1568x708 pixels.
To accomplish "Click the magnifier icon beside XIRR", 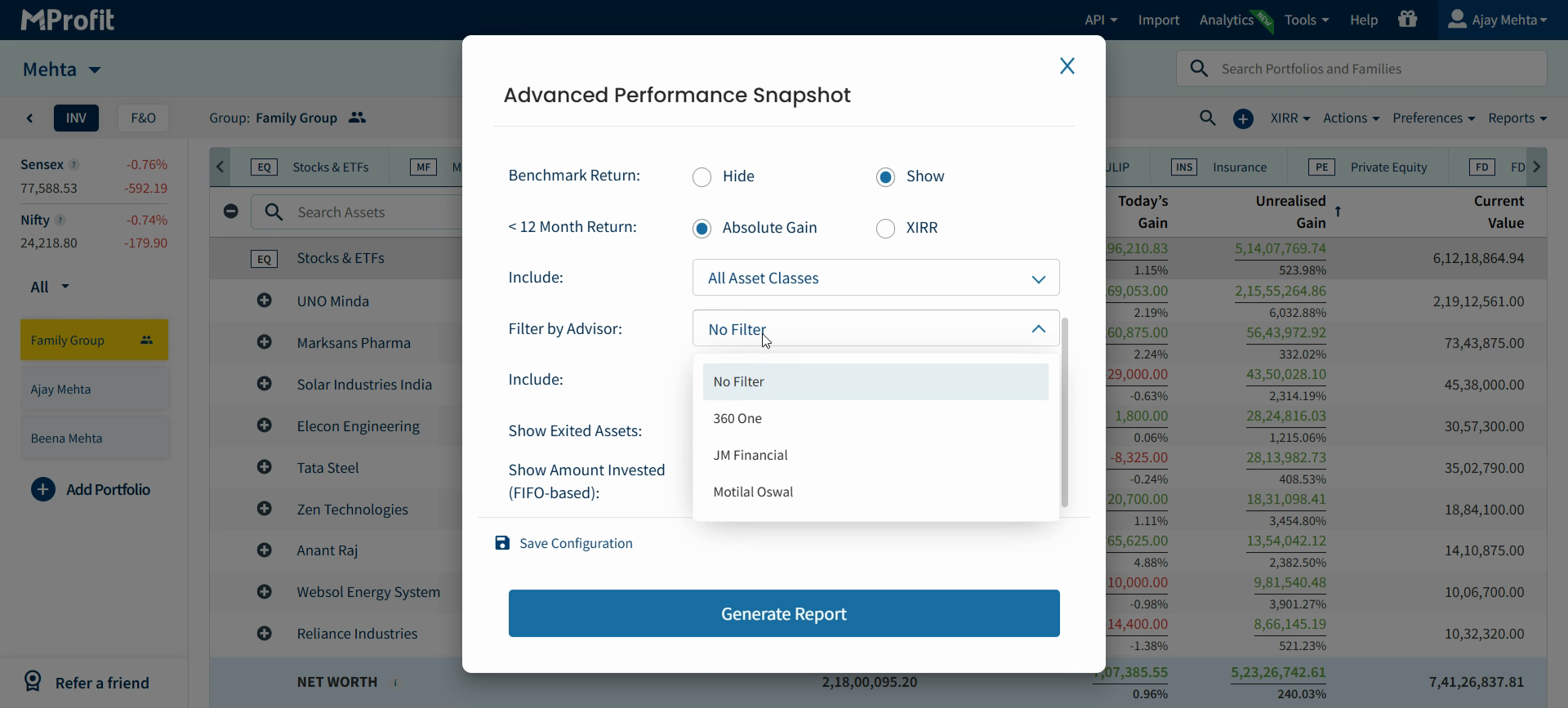I will point(1208,118).
